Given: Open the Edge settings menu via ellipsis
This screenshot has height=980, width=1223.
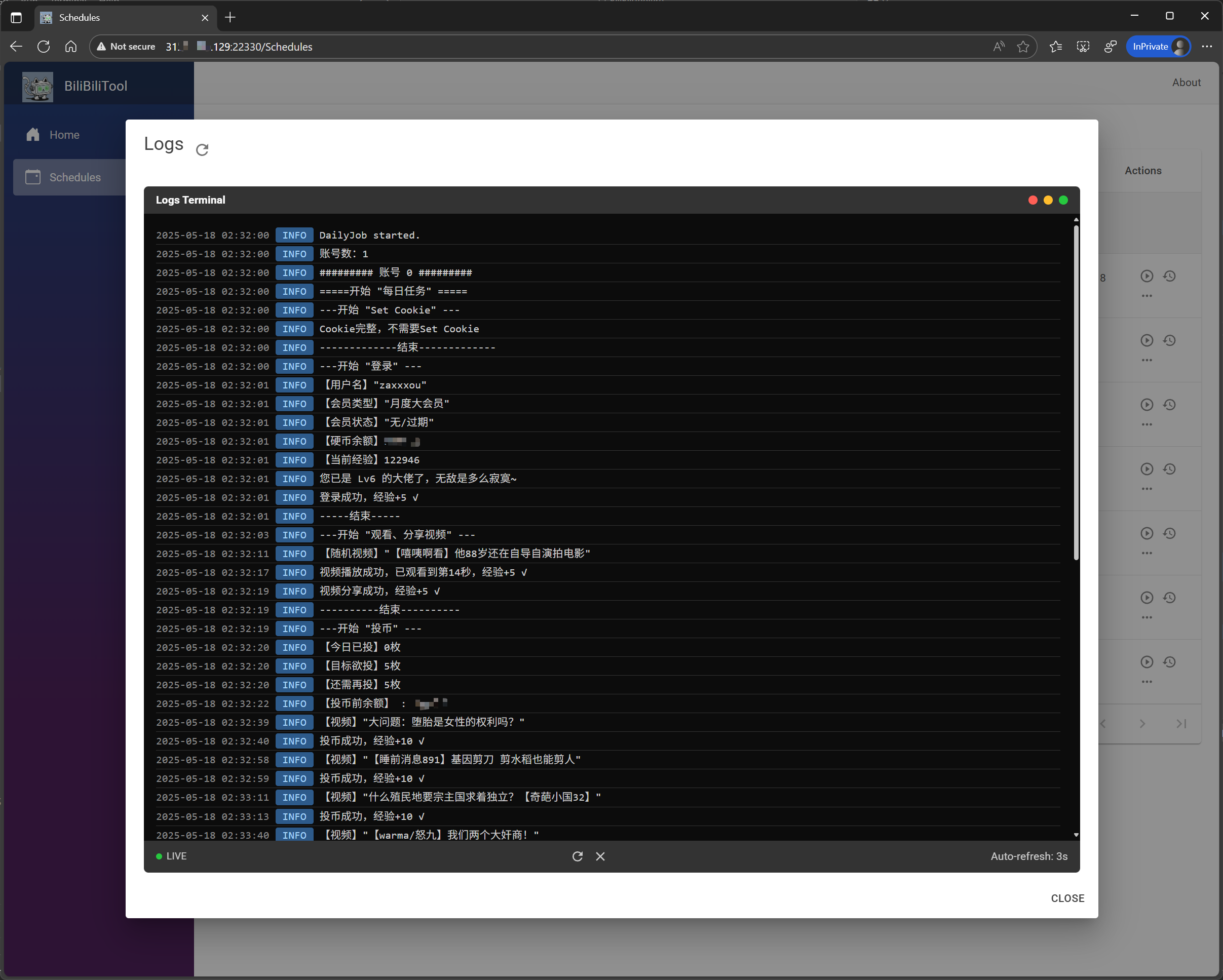Looking at the screenshot, I should point(1207,47).
